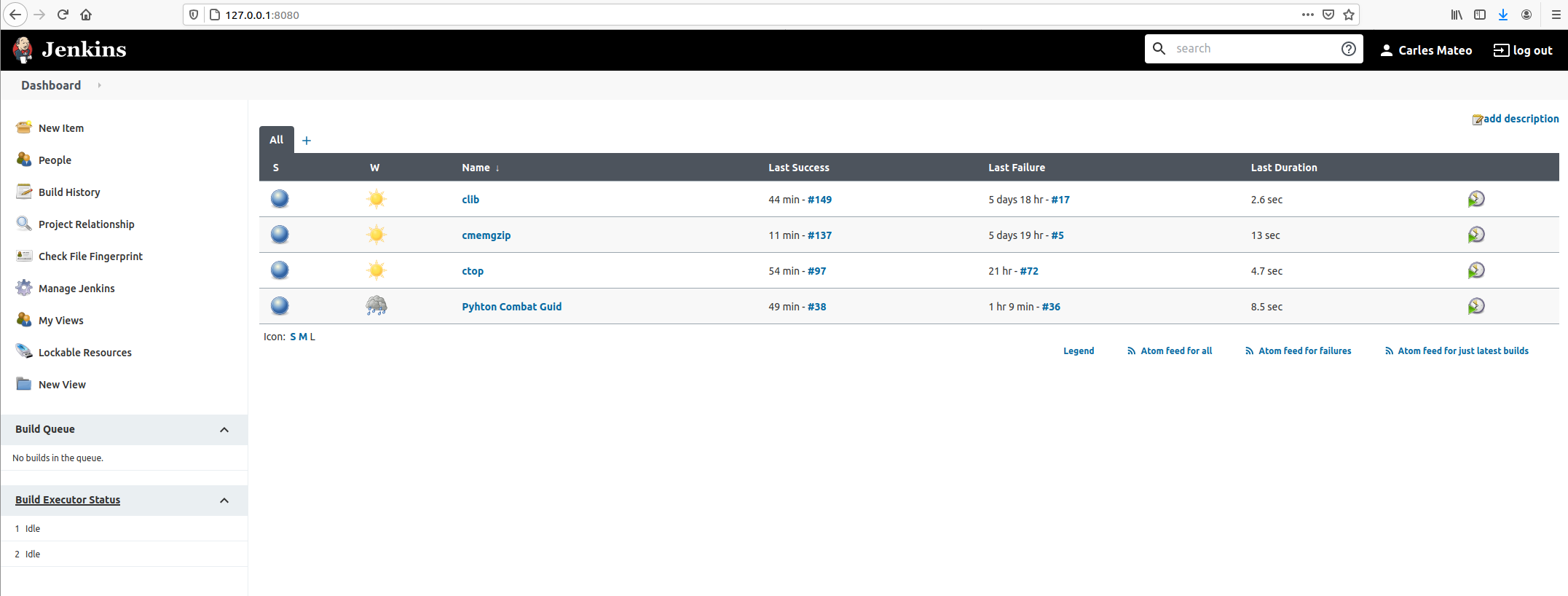
Task: Click the blue status ball for ctop
Action: 280,270
